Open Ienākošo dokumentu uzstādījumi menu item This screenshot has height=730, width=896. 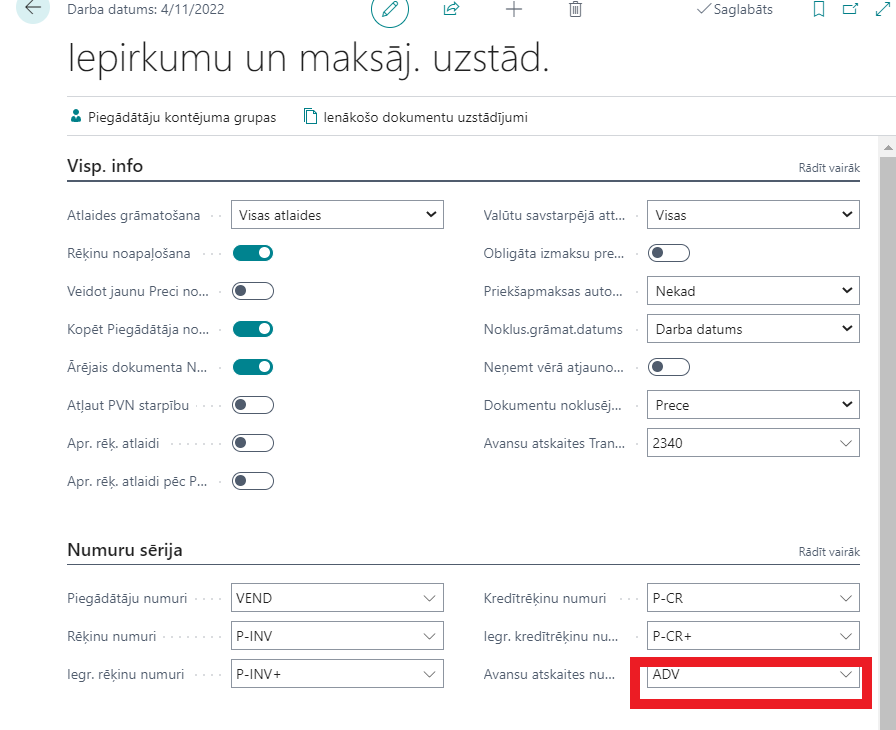tap(416, 117)
